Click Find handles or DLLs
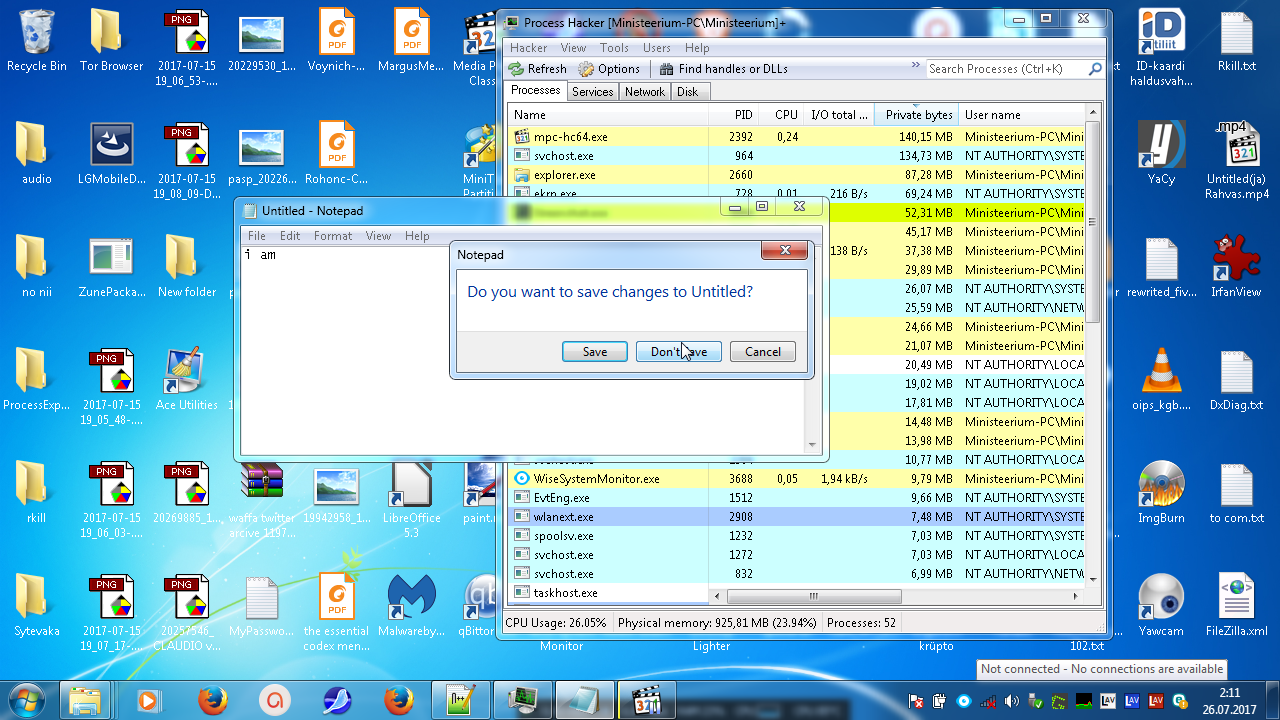 pos(724,69)
